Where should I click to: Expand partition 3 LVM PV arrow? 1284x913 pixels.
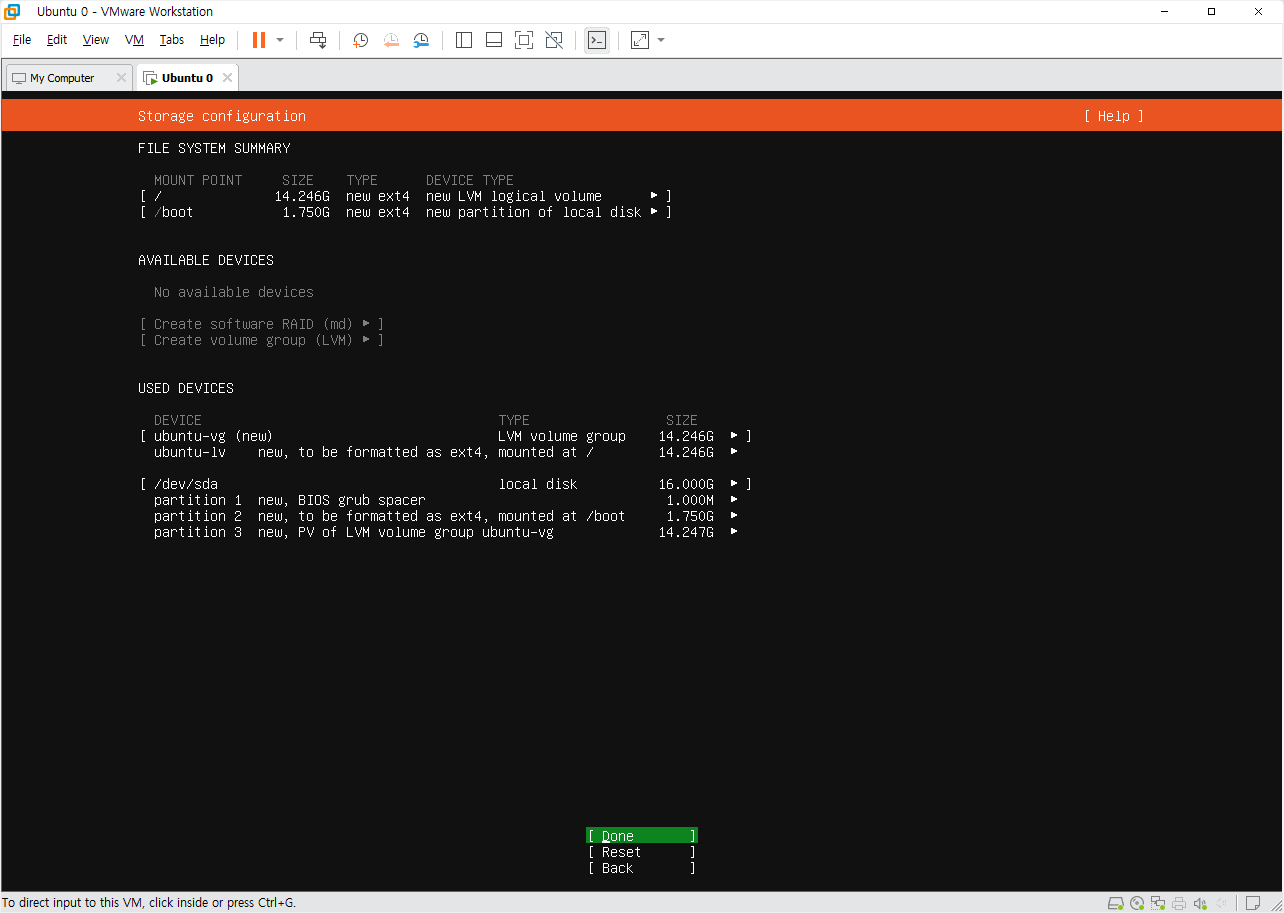pos(734,532)
